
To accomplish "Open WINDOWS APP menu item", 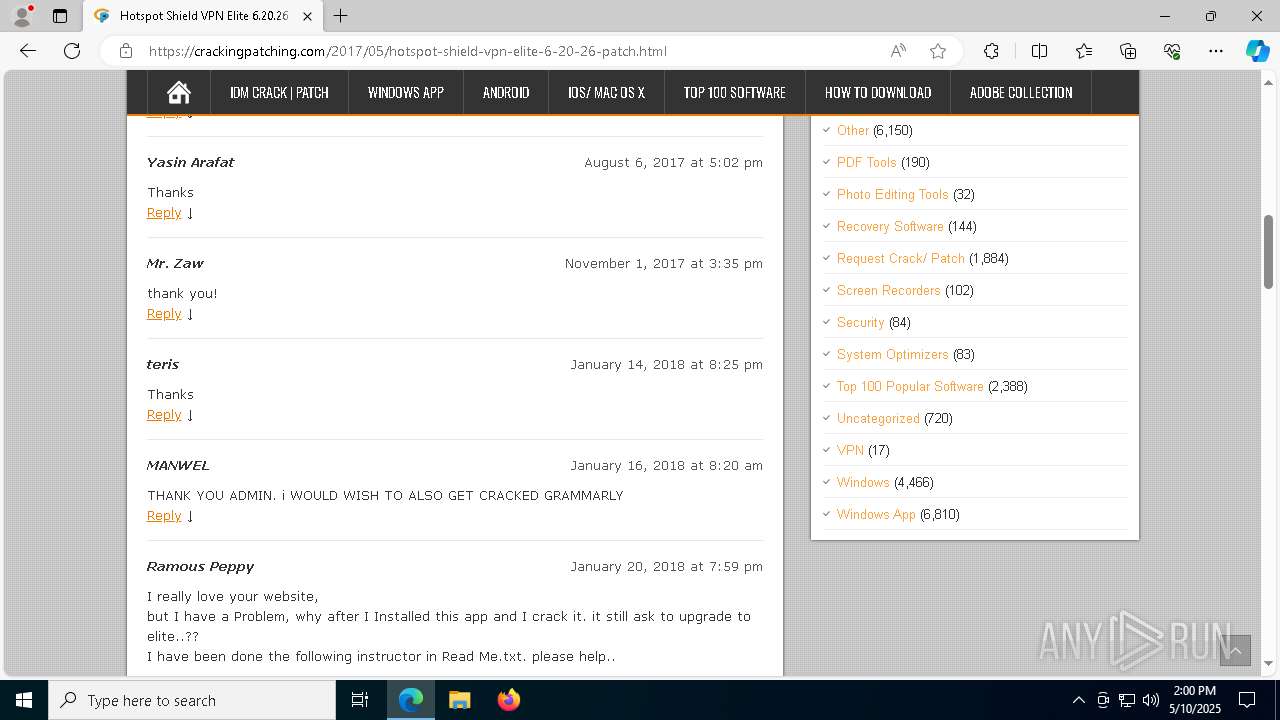I will click(x=405, y=93).
